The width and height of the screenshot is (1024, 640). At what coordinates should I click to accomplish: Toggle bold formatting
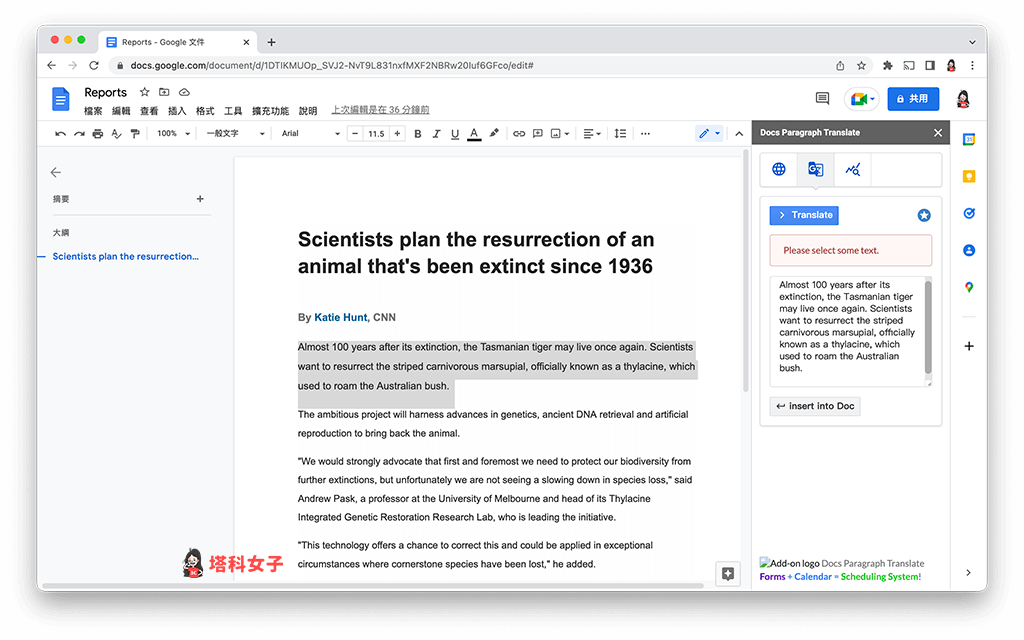pos(418,134)
